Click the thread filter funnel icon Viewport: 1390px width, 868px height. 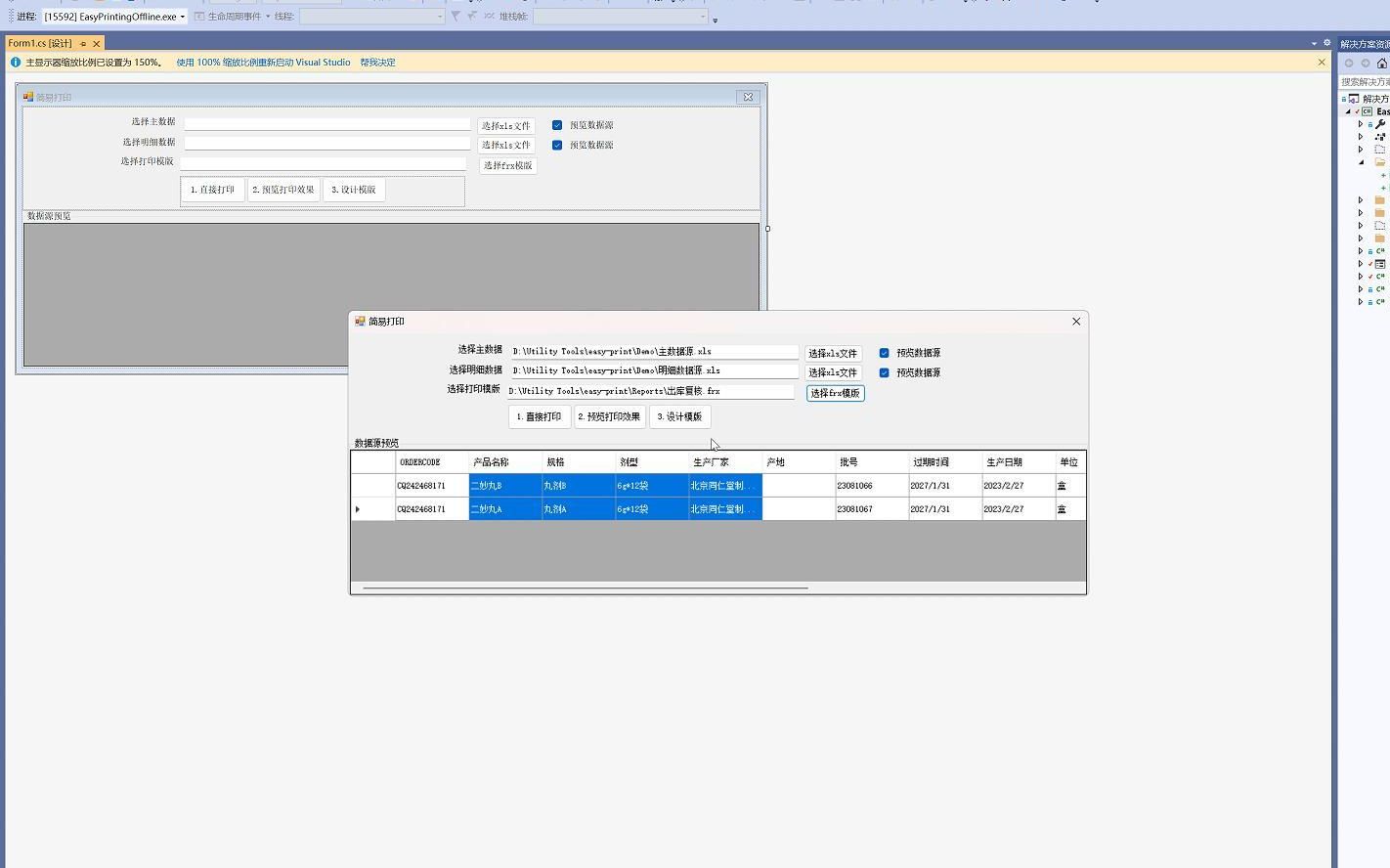pos(456,16)
